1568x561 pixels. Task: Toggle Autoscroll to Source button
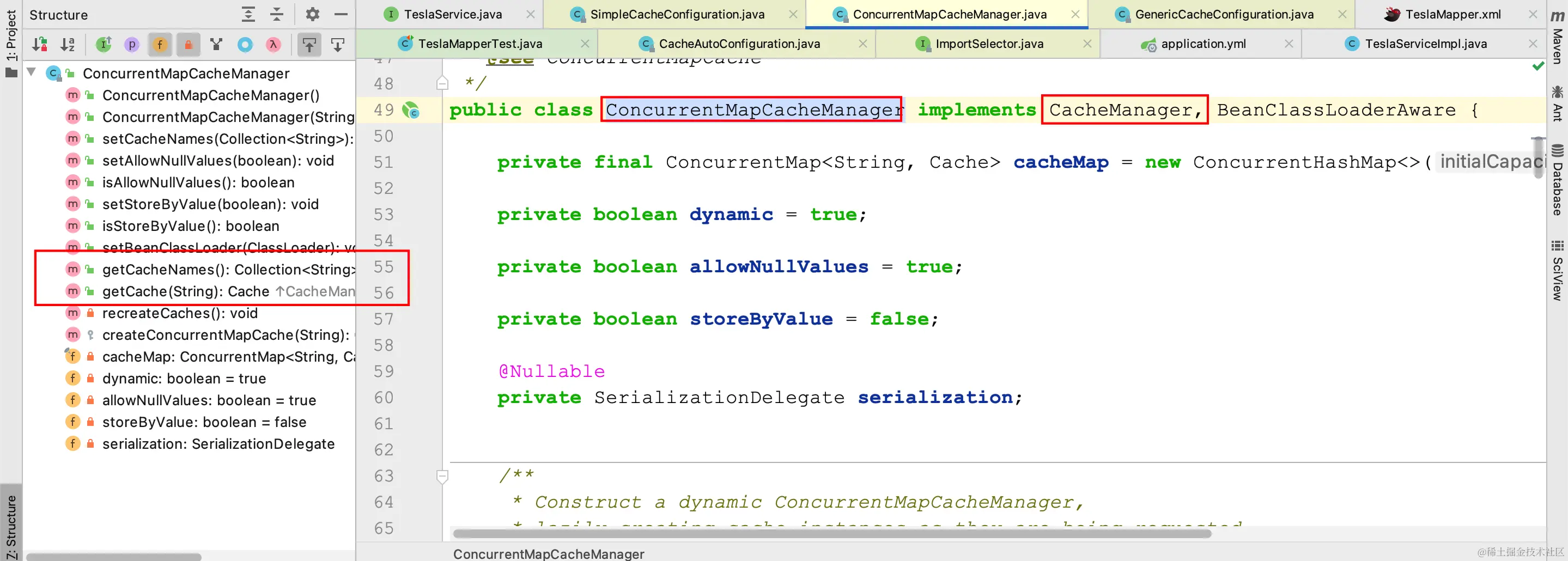[x=310, y=45]
